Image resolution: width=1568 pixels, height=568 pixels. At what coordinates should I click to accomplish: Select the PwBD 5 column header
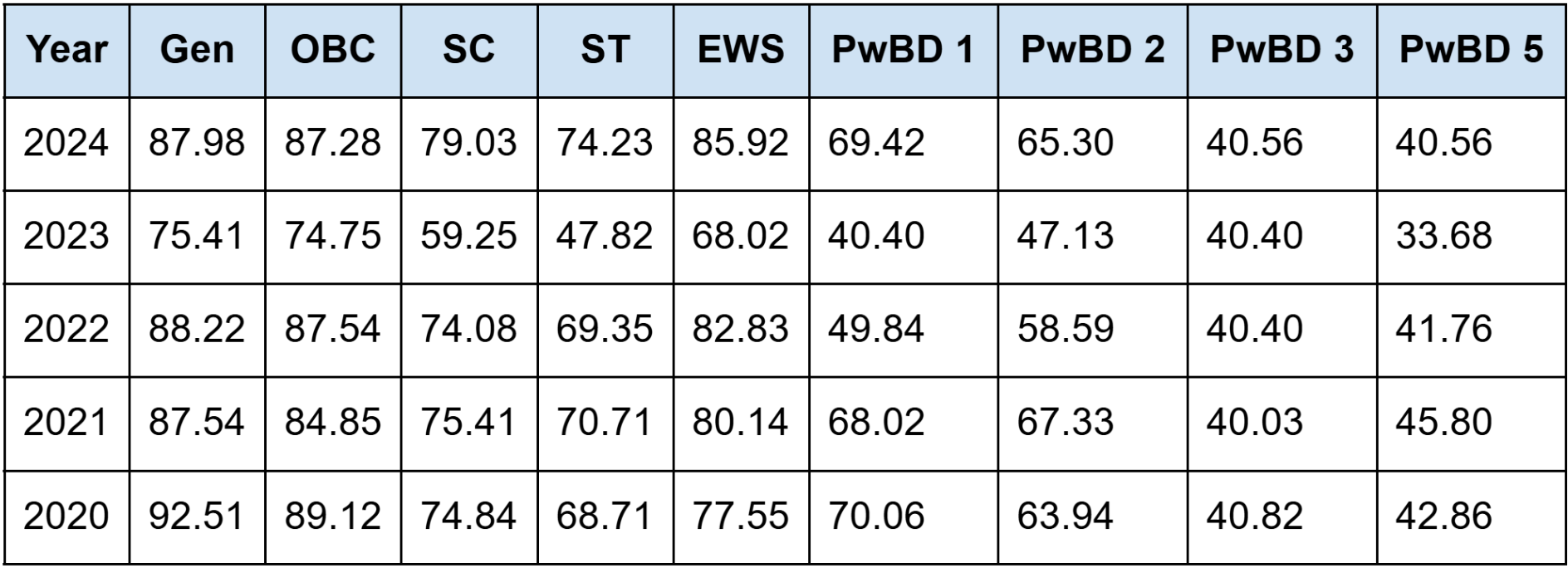pyautogui.click(x=1471, y=50)
